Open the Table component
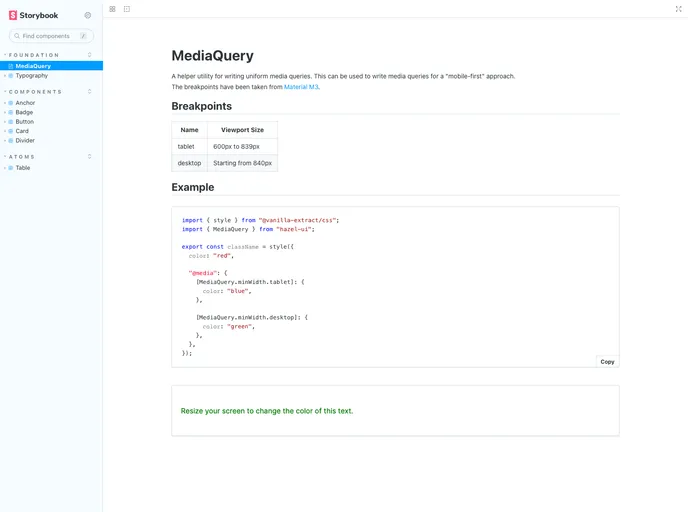This screenshot has width=688, height=512. (x=23, y=168)
